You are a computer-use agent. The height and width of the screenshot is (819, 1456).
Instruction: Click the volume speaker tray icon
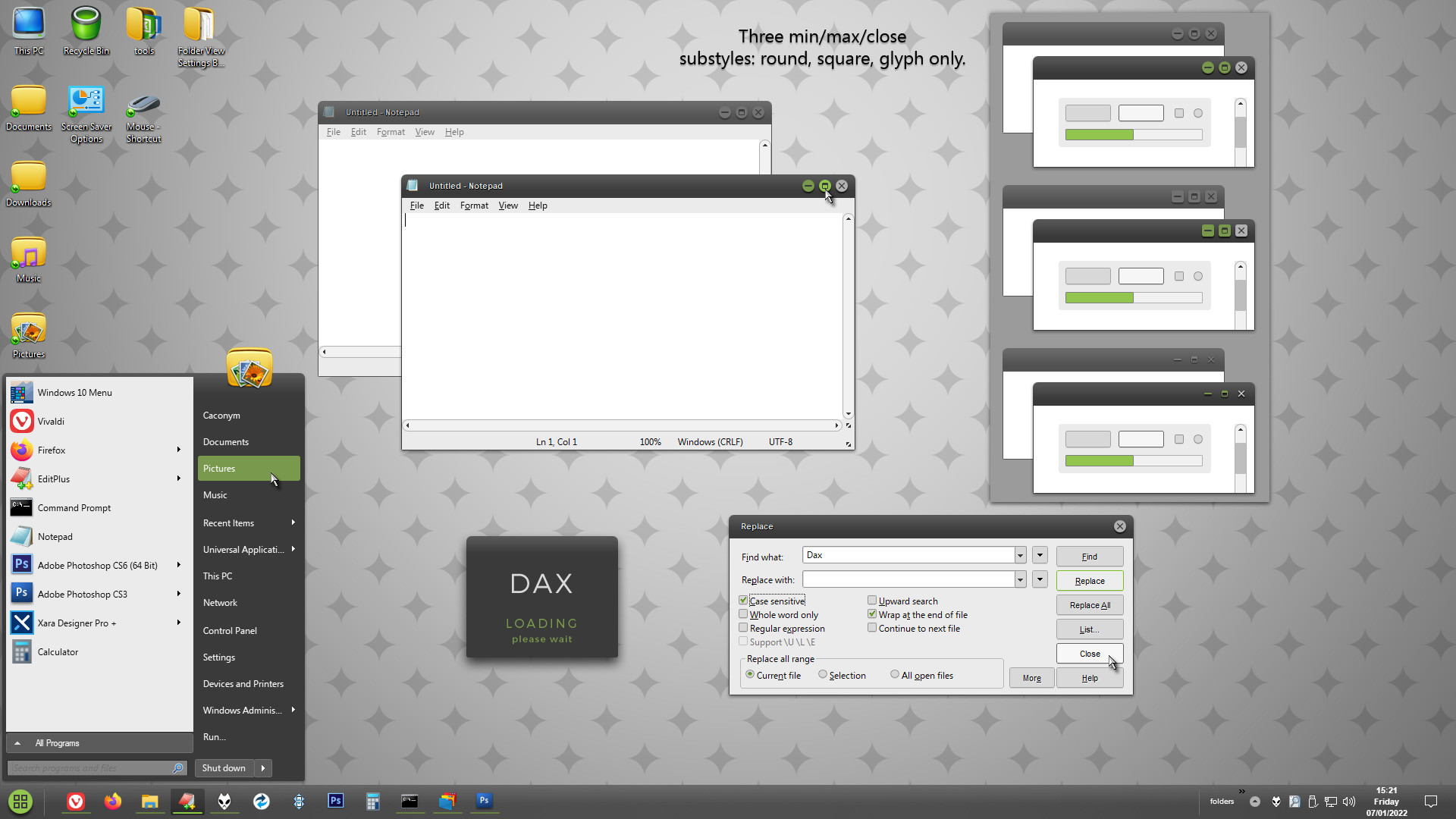tap(1349, 802)
